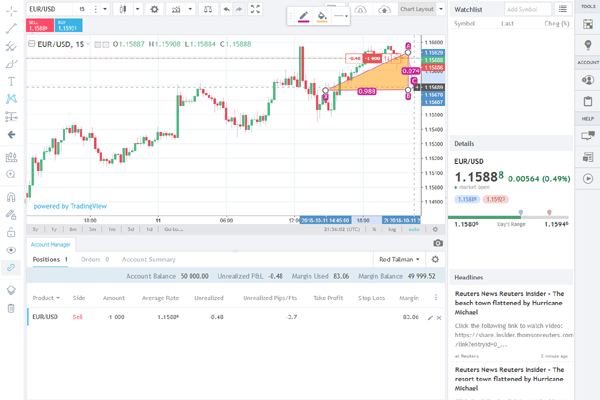
Task: Change drawing fill background color swatch
Action: [x=322, y=16]
